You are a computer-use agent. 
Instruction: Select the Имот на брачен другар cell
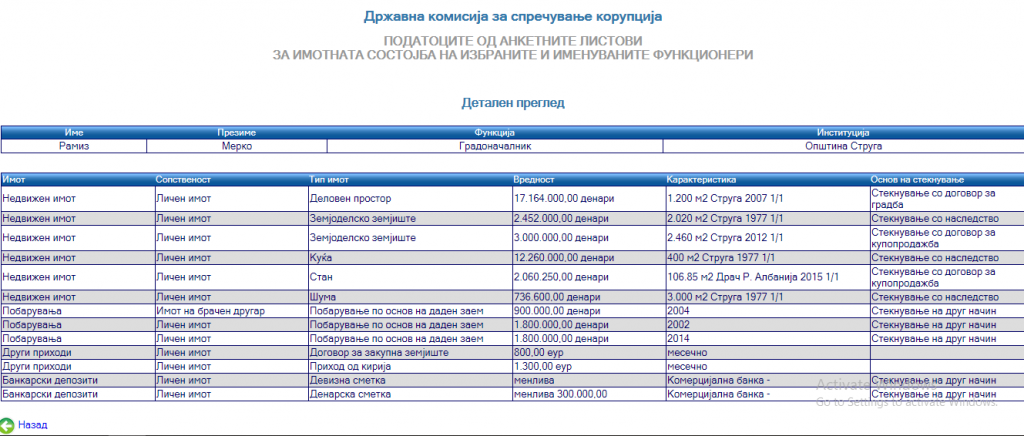[x=209, y=311]
